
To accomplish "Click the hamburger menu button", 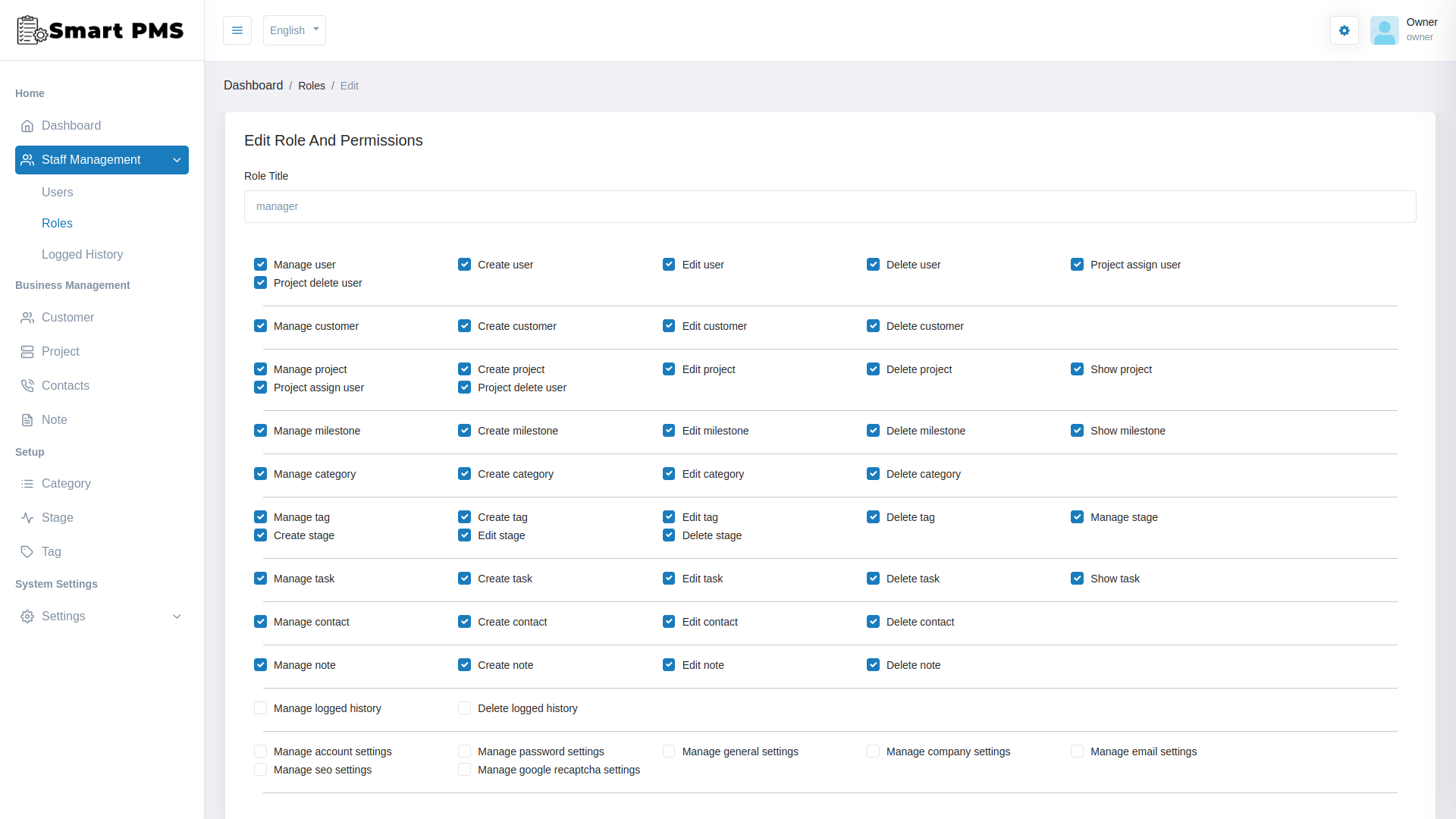I will (x=237, y=30).
